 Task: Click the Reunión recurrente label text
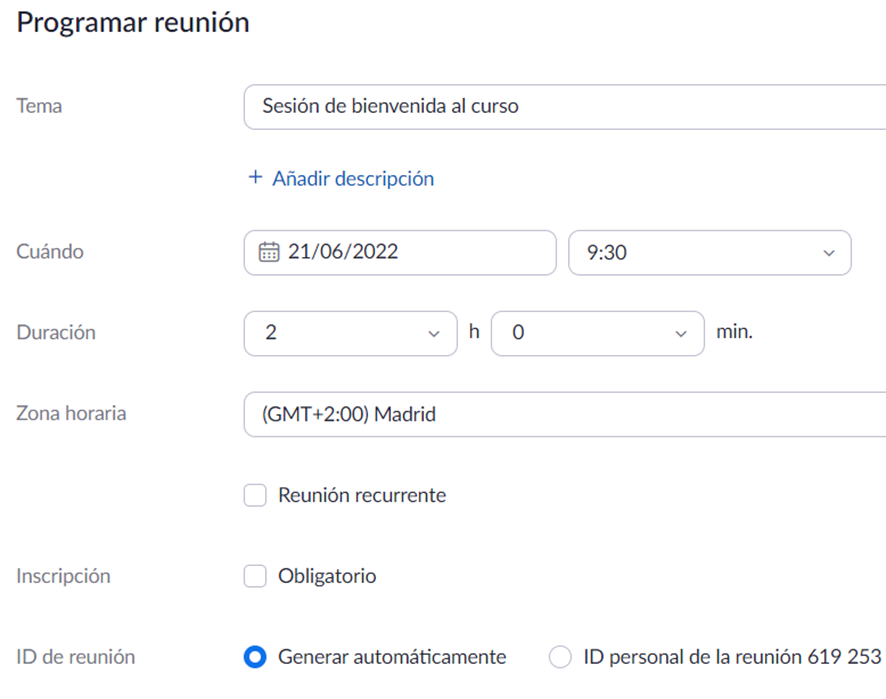(362, 495)
